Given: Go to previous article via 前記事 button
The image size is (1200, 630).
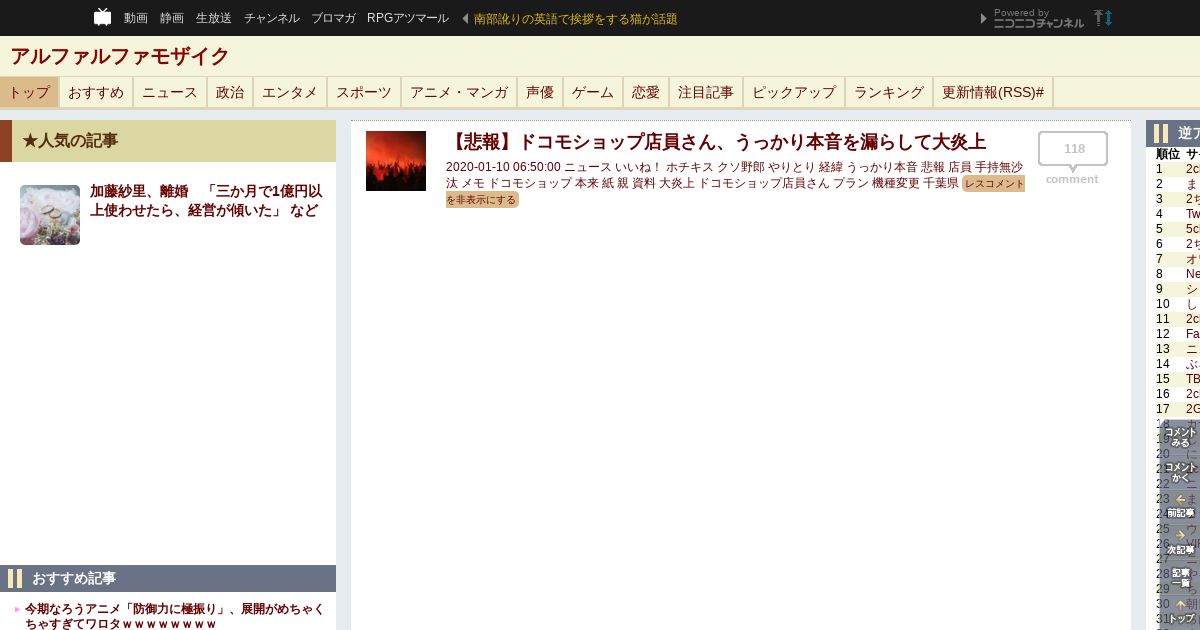Looking at the screenshot, I should click(x=1180, y=506).
